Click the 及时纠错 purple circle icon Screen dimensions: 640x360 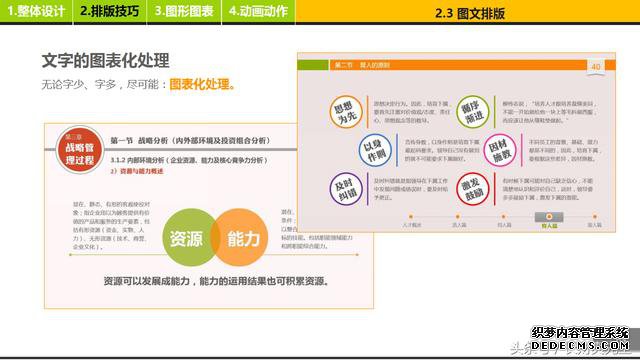[x=346, y=189]
